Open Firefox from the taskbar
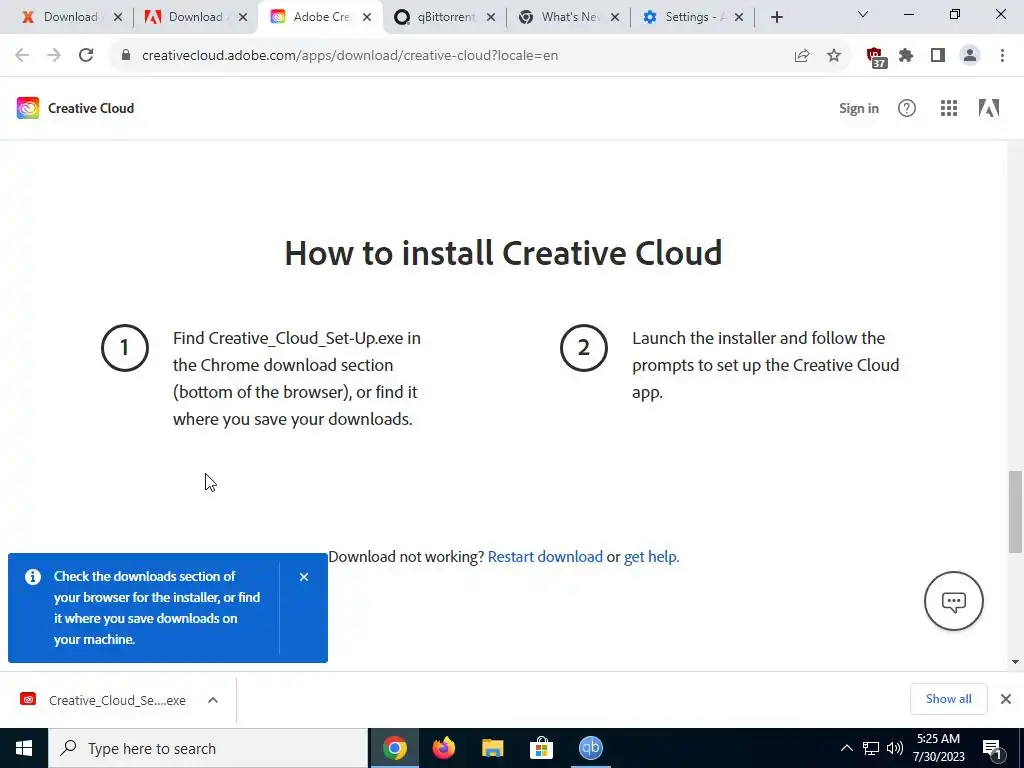 [443, 748]
